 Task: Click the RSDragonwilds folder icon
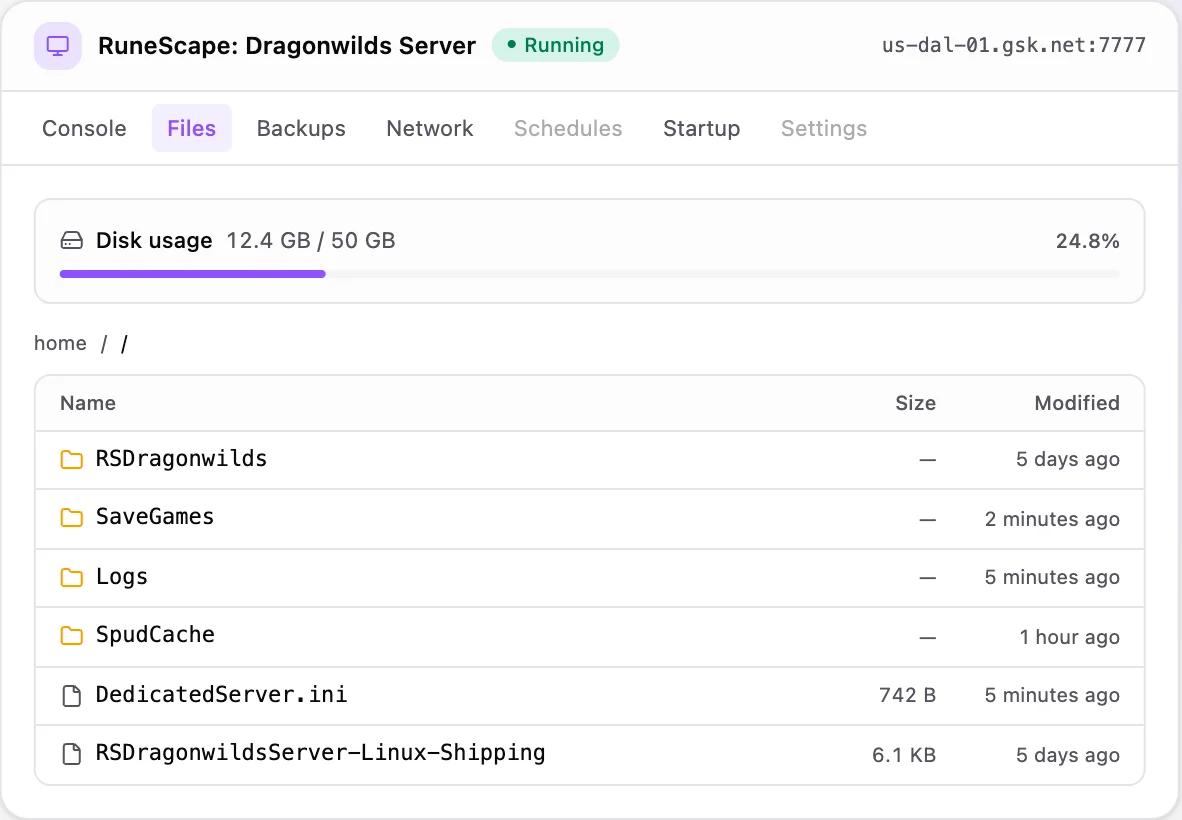[x=72, y=459]
